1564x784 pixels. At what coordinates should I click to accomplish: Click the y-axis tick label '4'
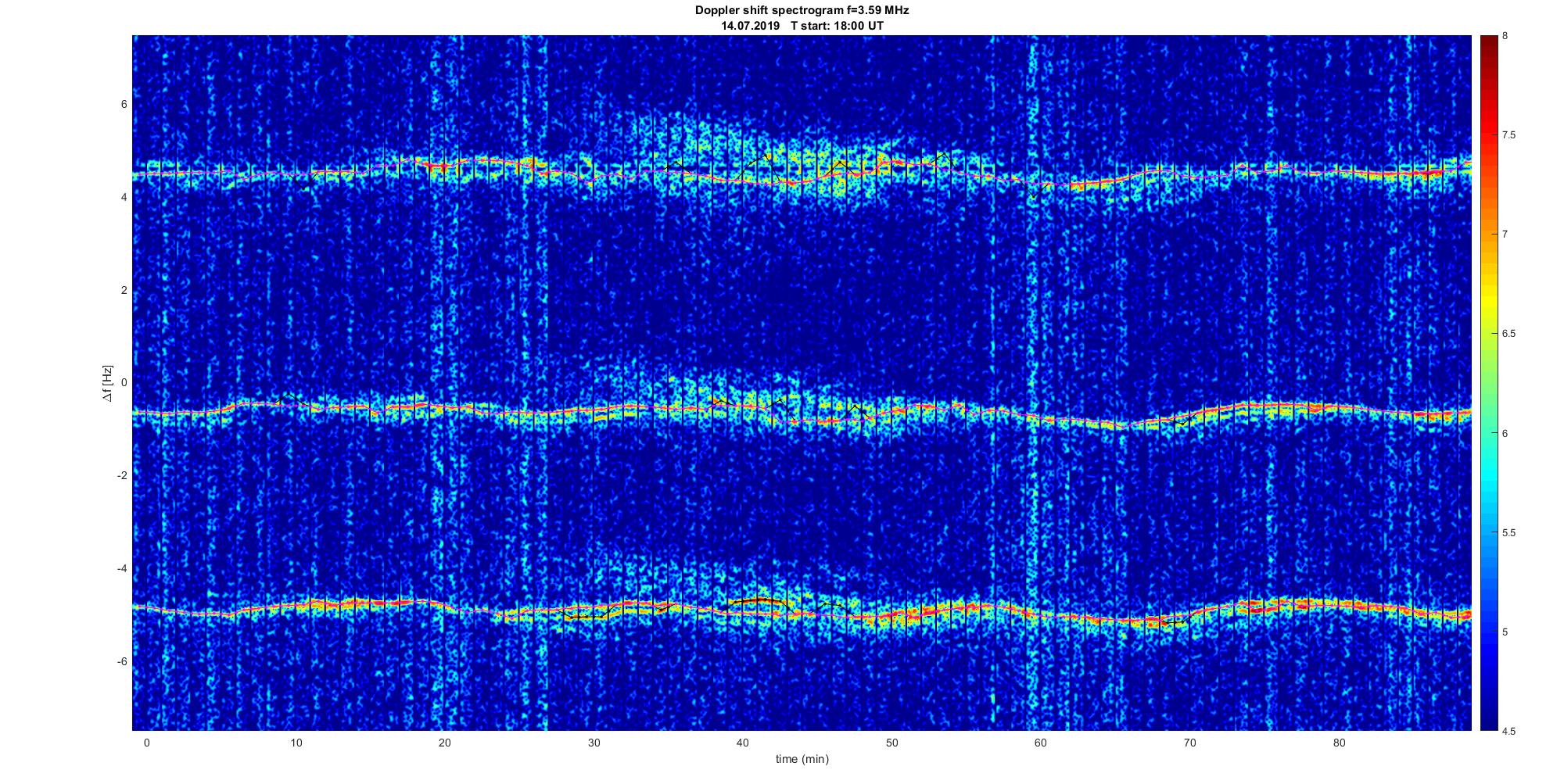point(124,197)
